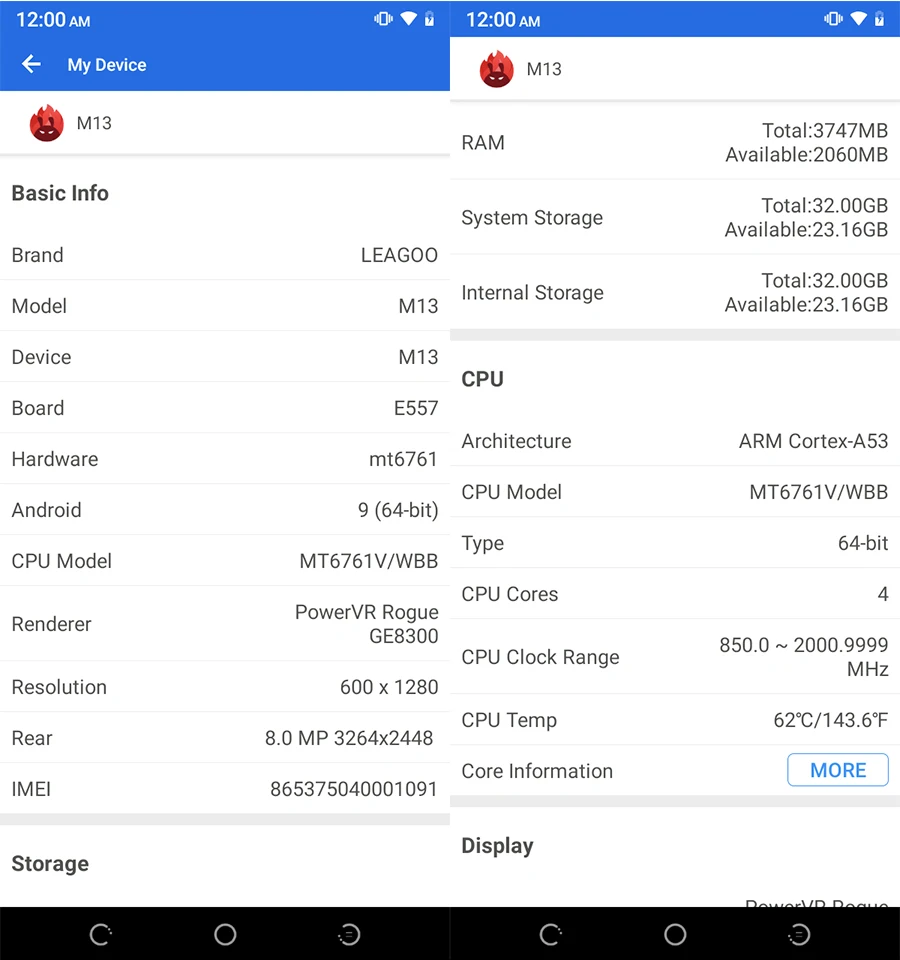This screenshot has width=900, height=960.
Task: Tap the home circle on right screen
Action: coord(675,934)
